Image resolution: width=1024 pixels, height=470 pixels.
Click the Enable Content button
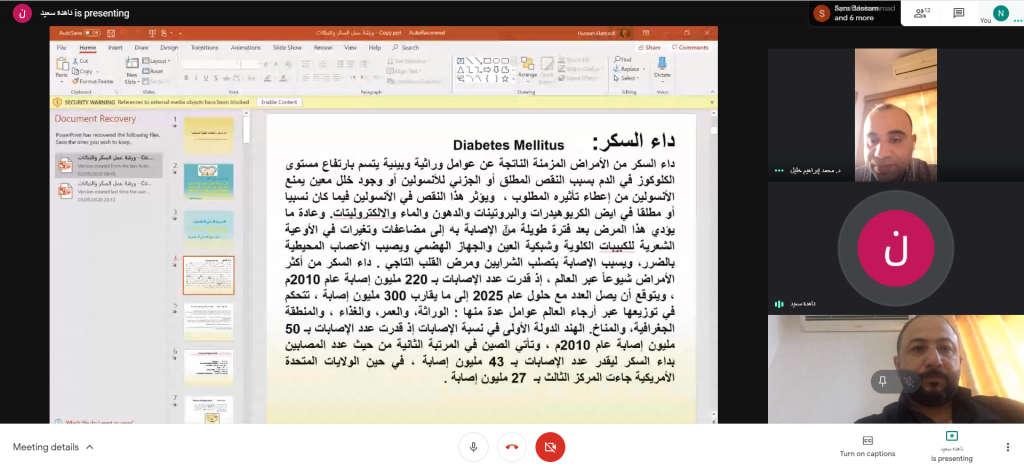tap(279, 102)
